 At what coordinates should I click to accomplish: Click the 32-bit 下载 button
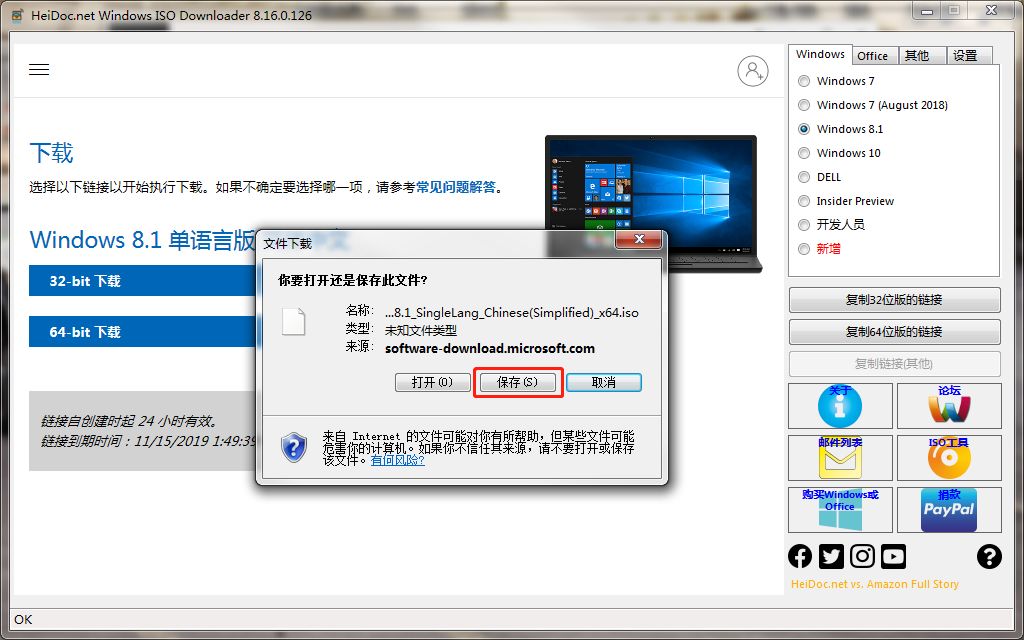click(142, 281)
